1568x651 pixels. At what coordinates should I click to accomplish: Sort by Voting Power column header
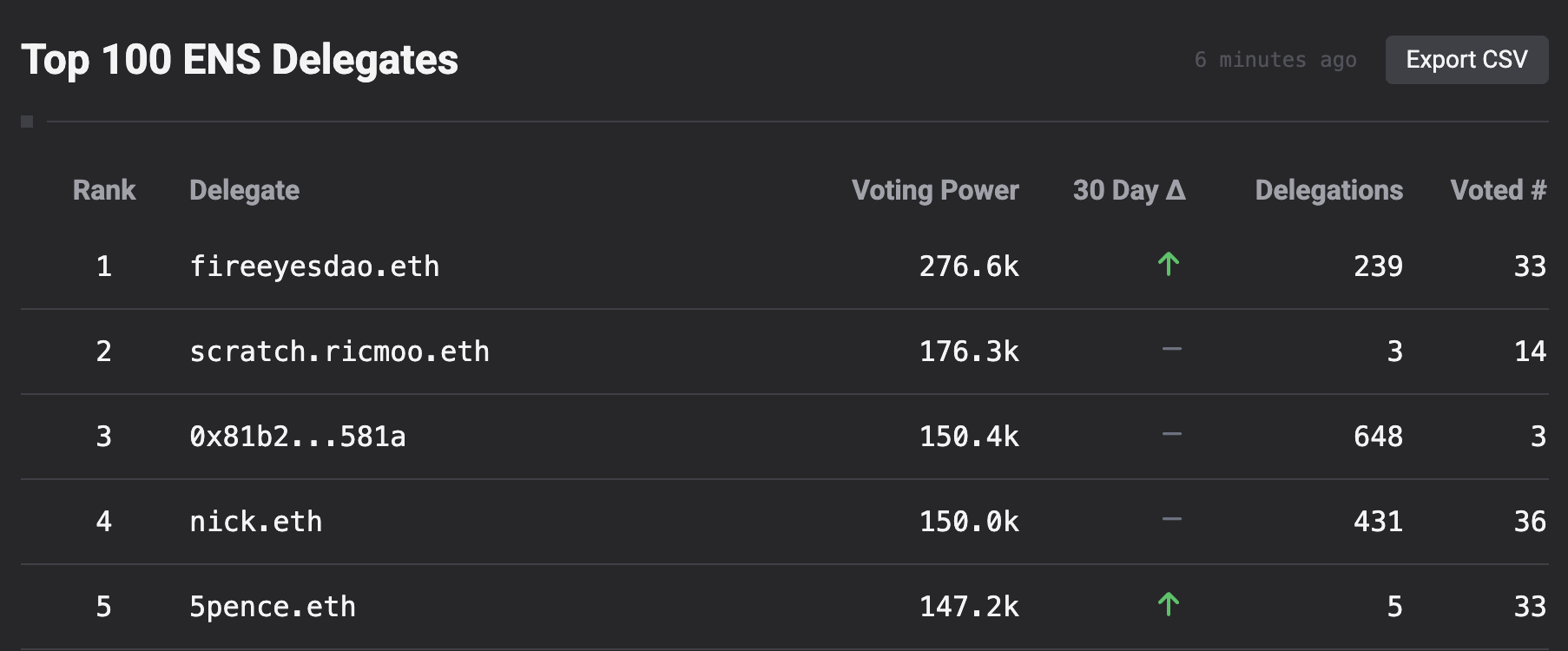[934, 190]
